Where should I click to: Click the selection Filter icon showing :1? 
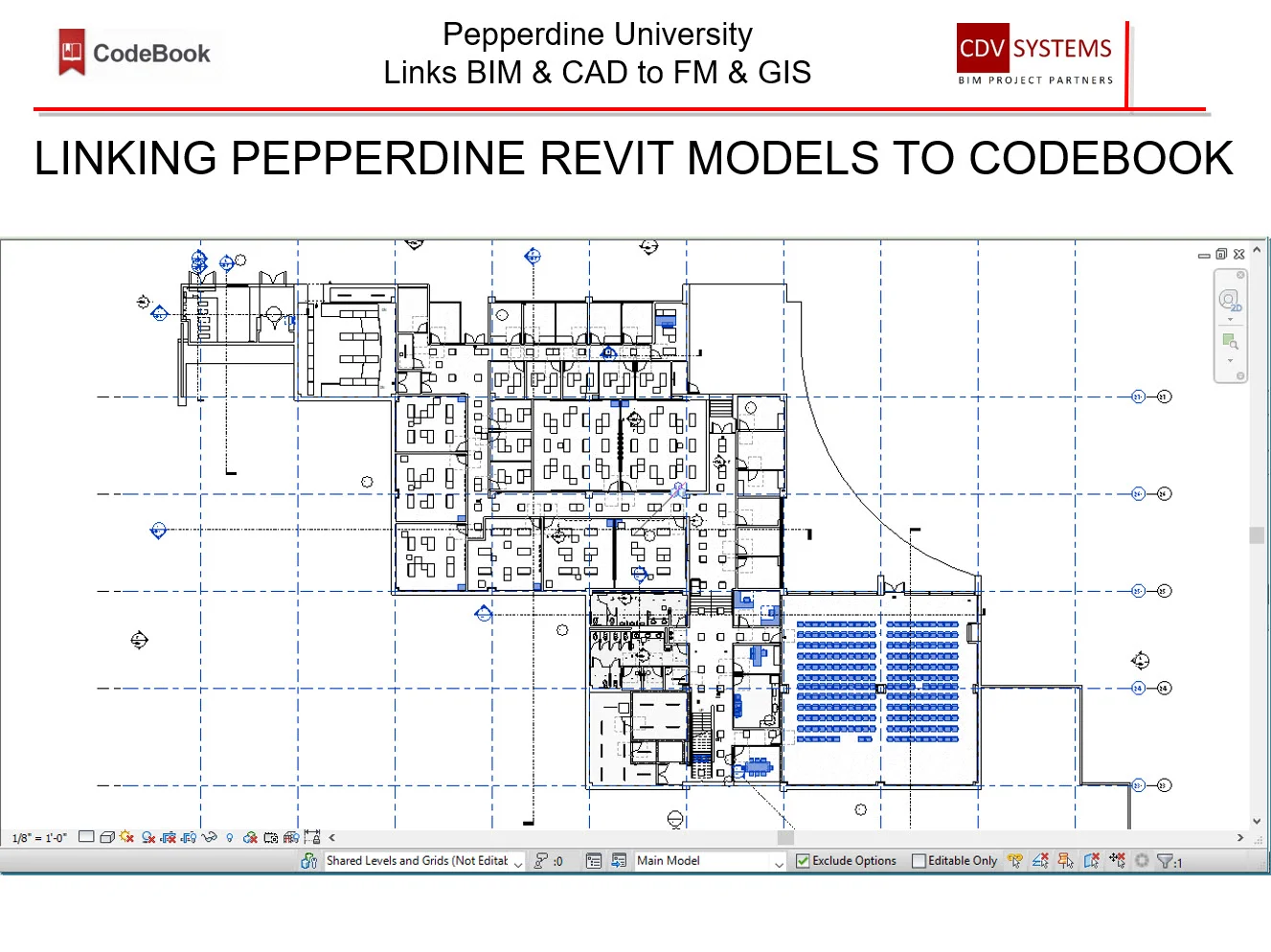click(x=1169, y=861)
